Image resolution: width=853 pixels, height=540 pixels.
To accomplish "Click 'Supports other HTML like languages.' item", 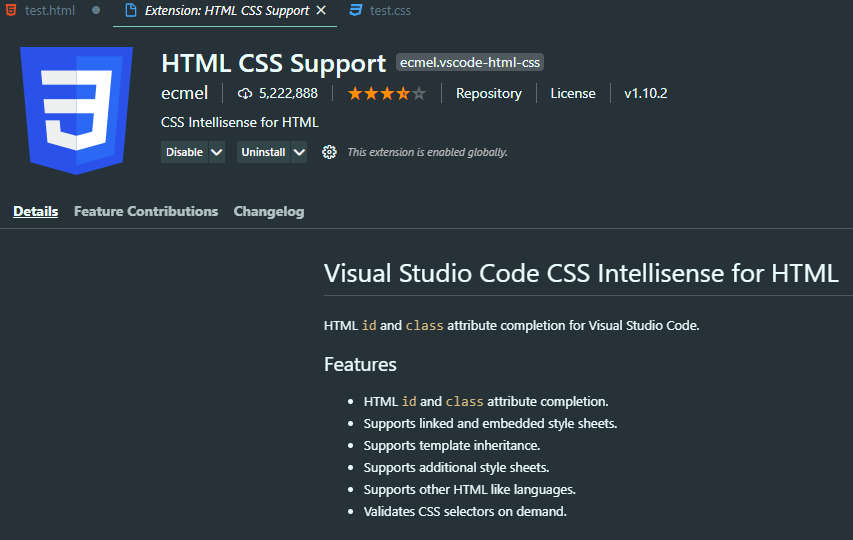I will pyautogui.click(x=469, y=489).
